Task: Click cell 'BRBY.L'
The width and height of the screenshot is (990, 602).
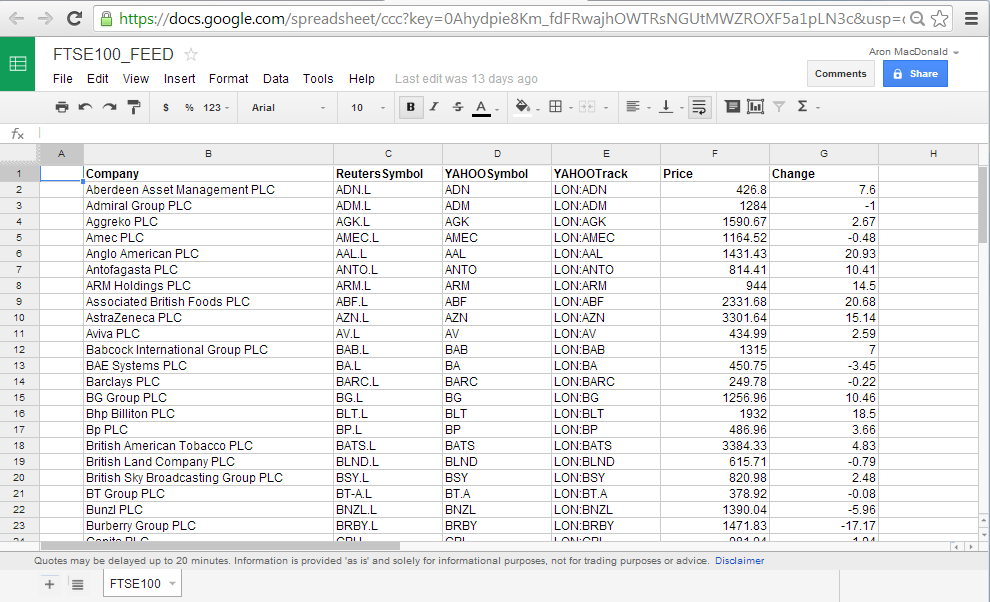Action: (388, 526)
